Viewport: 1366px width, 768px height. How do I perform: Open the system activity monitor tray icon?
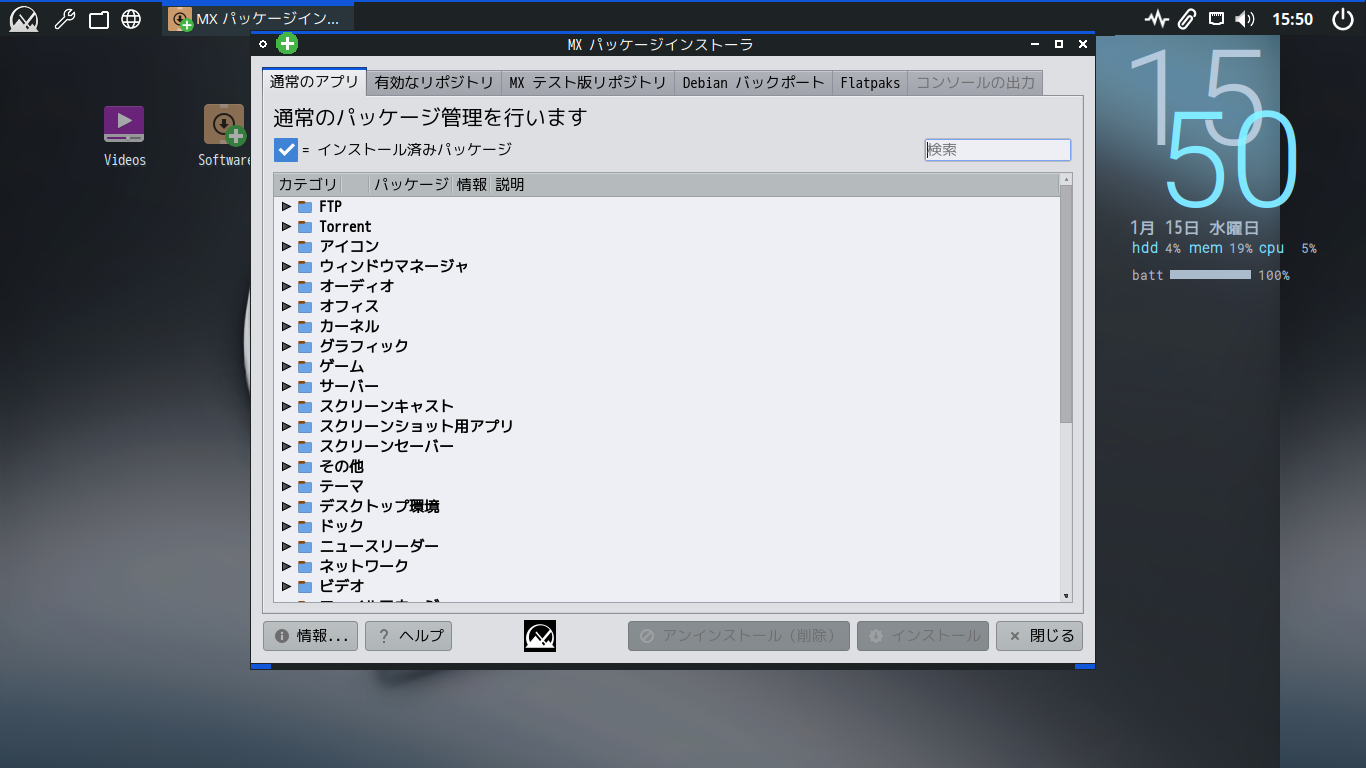pos(1157,19)
